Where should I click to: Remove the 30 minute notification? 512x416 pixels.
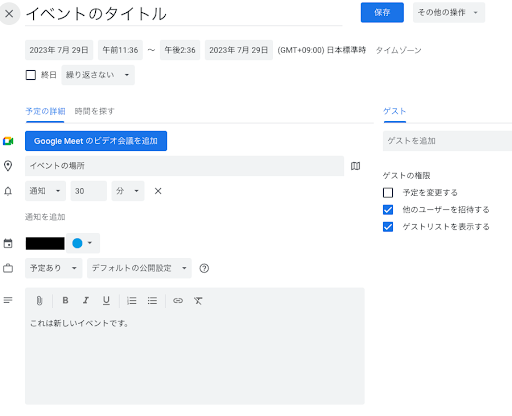coord(158,191)
